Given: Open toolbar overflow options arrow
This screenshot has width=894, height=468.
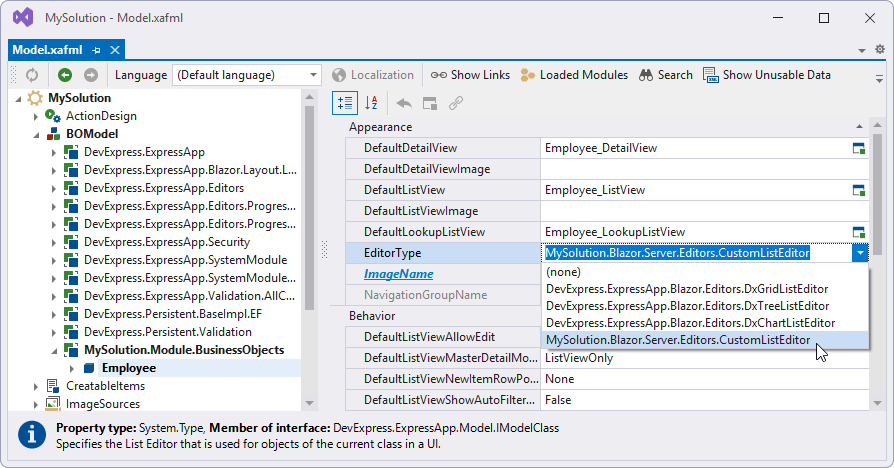Looking at the screenshot, I should 879,78.
